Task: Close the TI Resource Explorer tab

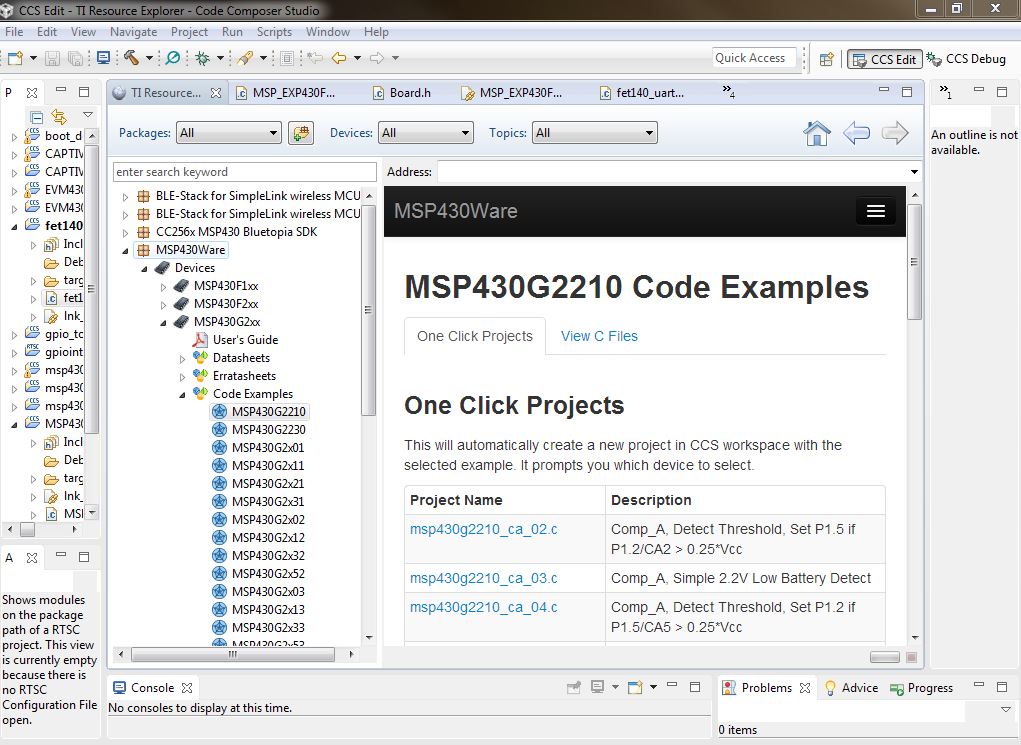Action: tap(216, 93)
